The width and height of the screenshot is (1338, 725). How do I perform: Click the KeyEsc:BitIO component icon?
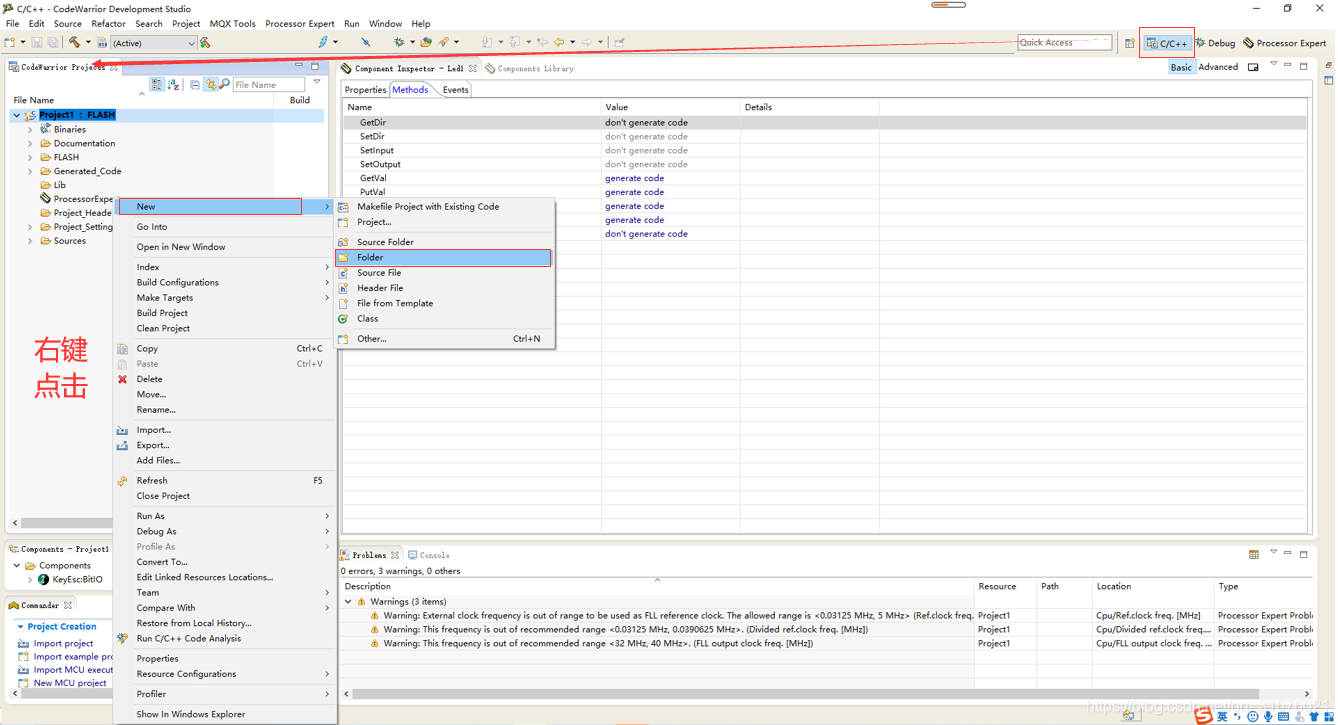[x=44, y=580]
